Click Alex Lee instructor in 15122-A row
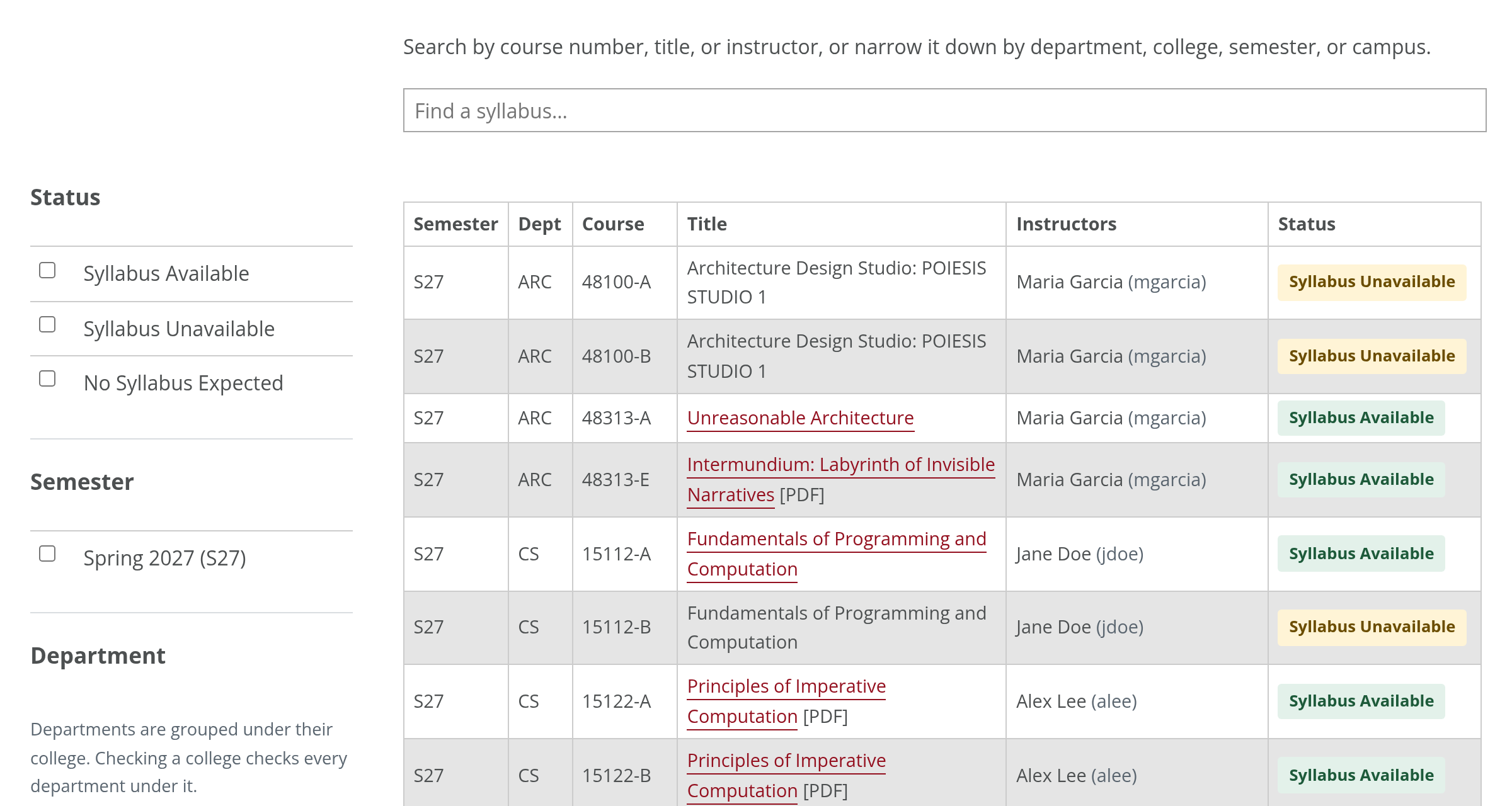 1077,701
